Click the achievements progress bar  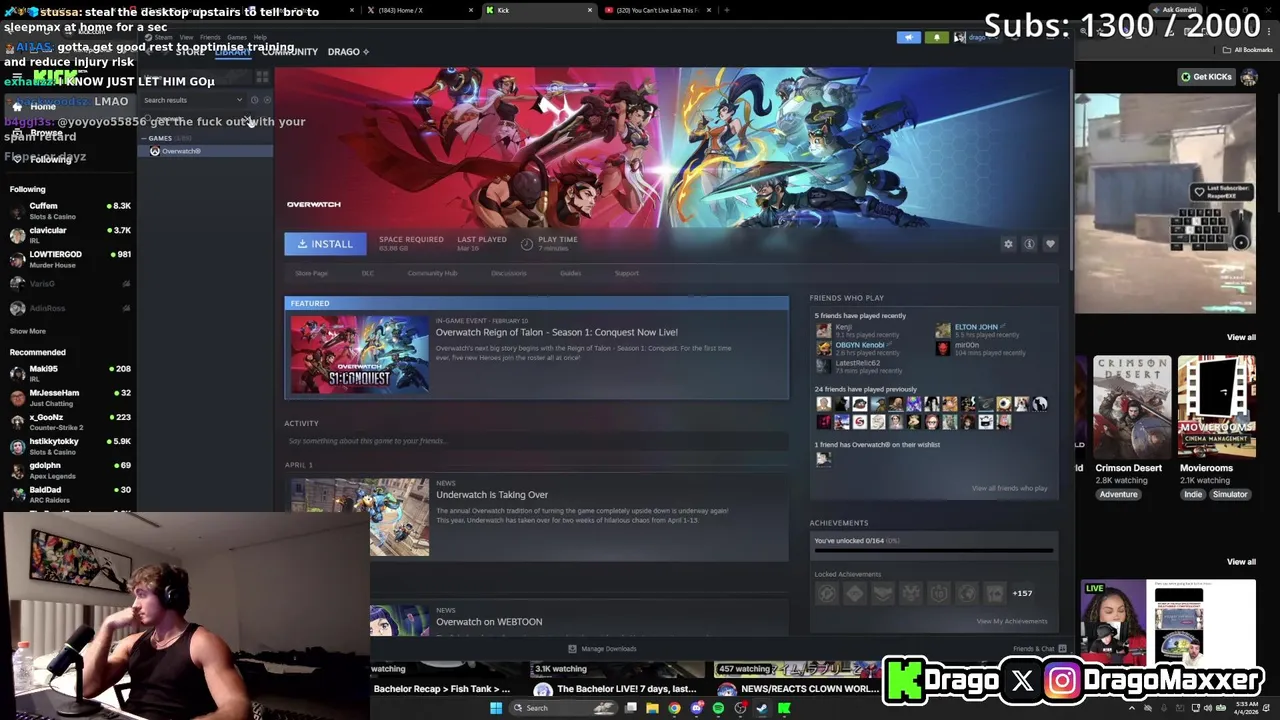(x=933, y=551)
